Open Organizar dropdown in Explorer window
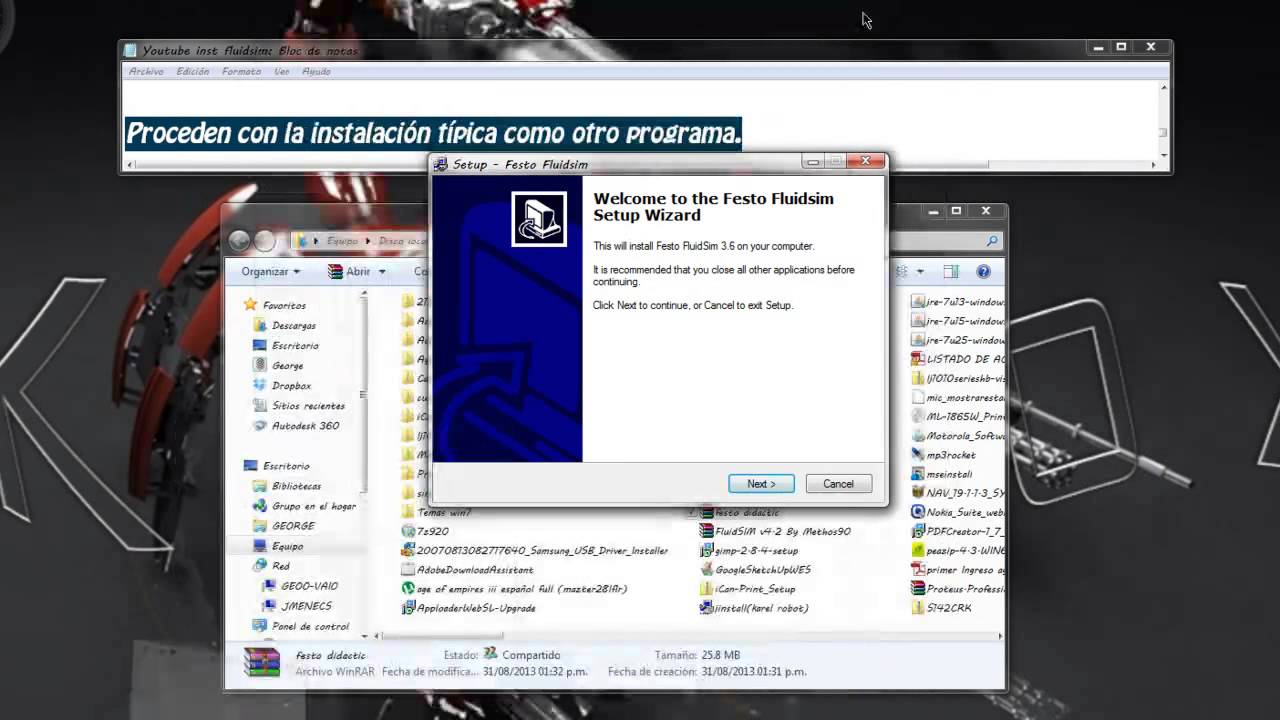The width and height of the screenshot is (1280, 720). coord(270,271)
